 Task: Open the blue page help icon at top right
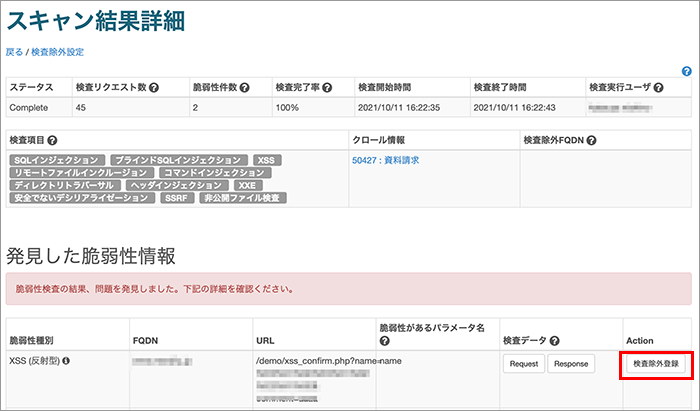click(687, 71)
